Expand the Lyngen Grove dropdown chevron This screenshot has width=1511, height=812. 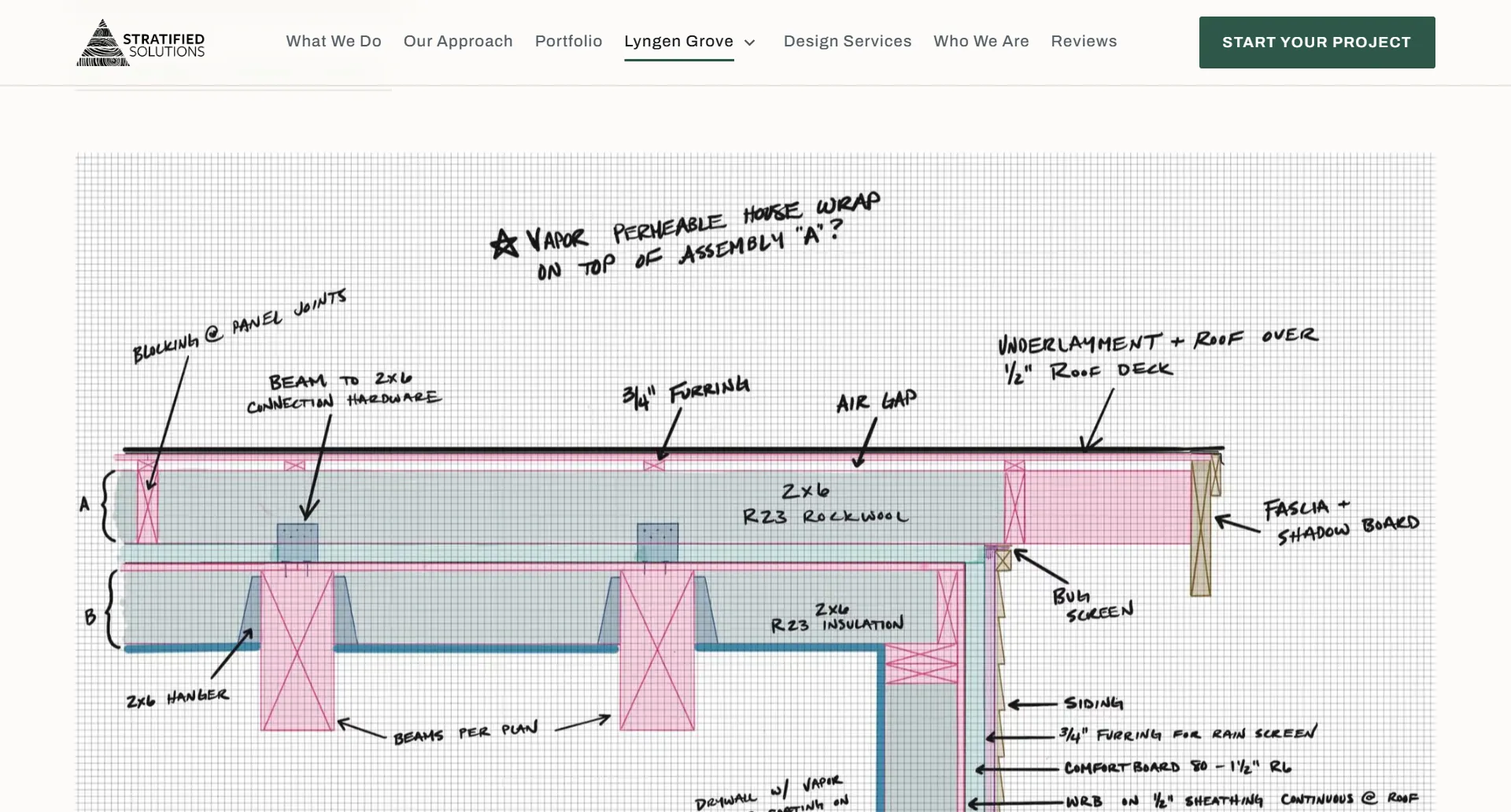(x=750, y=42)
